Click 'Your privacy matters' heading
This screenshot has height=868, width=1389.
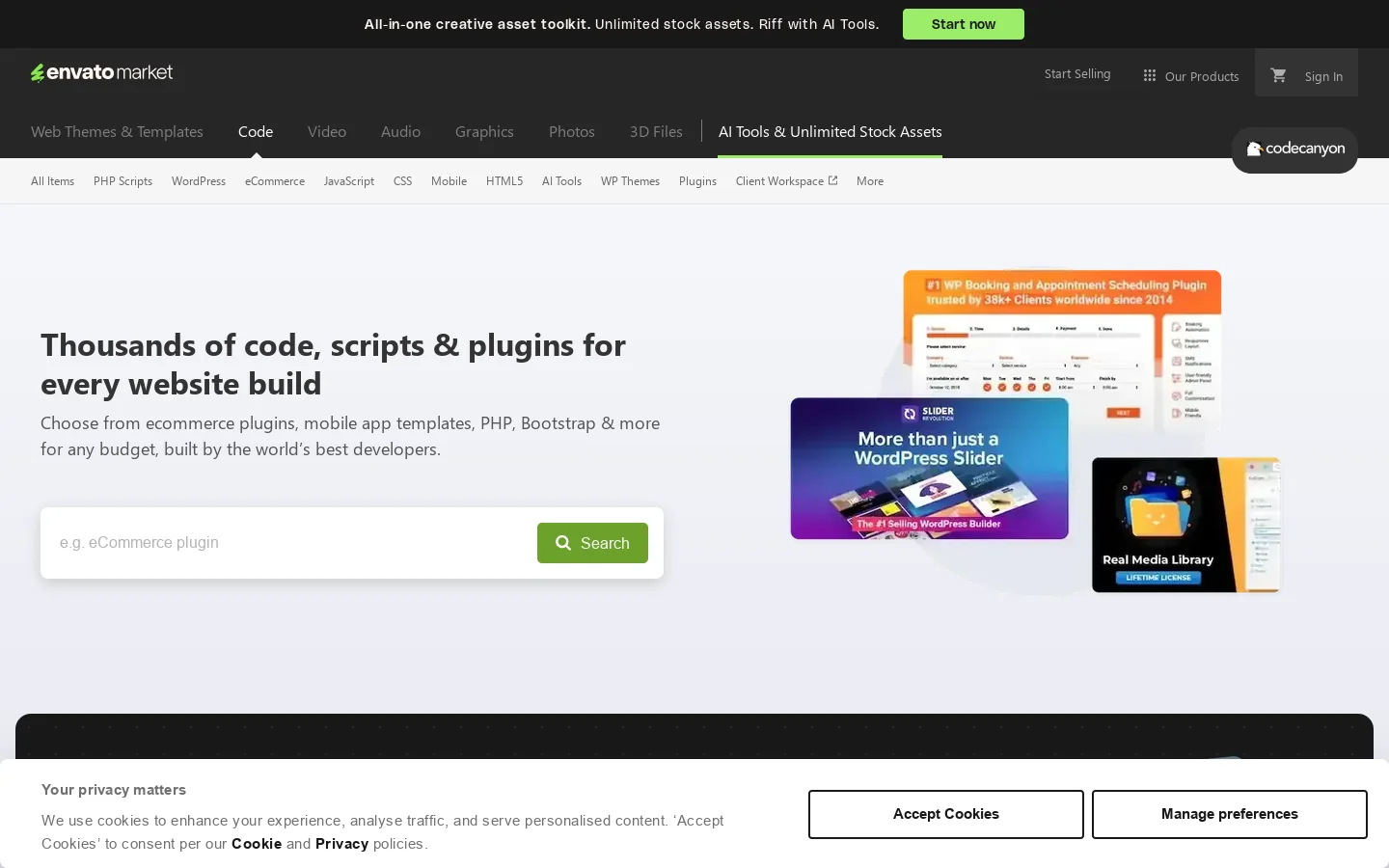point(114,790)
